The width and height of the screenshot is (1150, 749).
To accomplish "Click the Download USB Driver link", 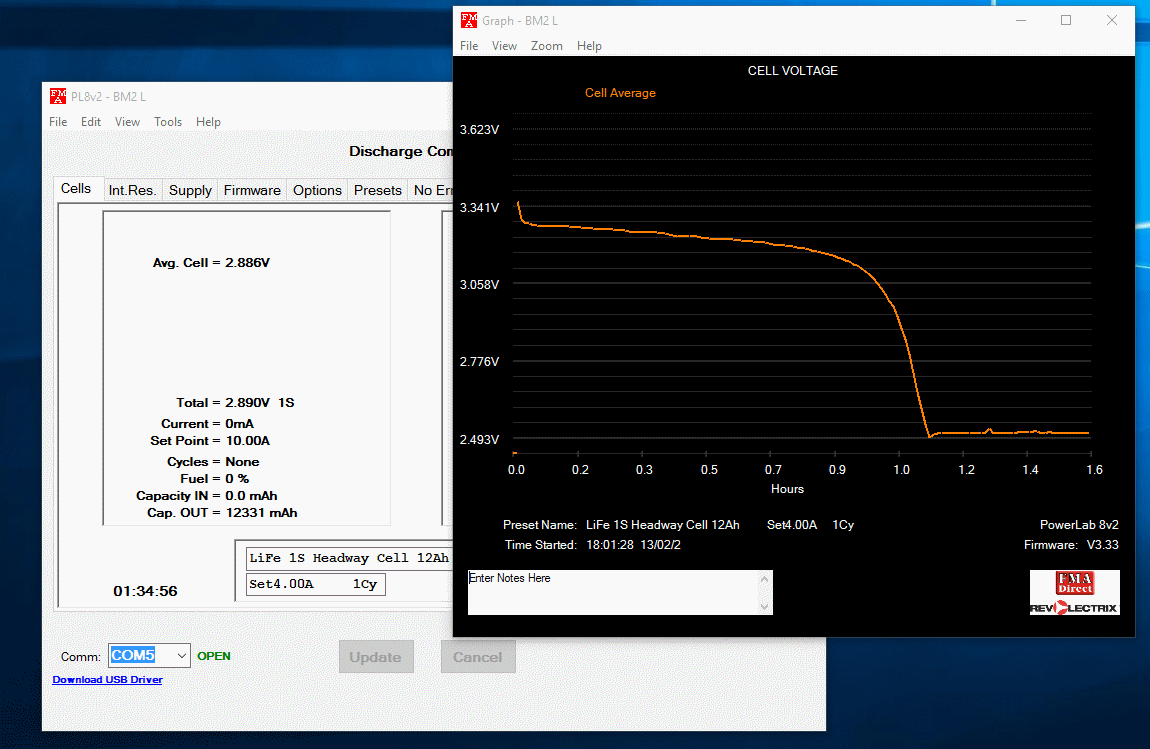I will 107,680.
